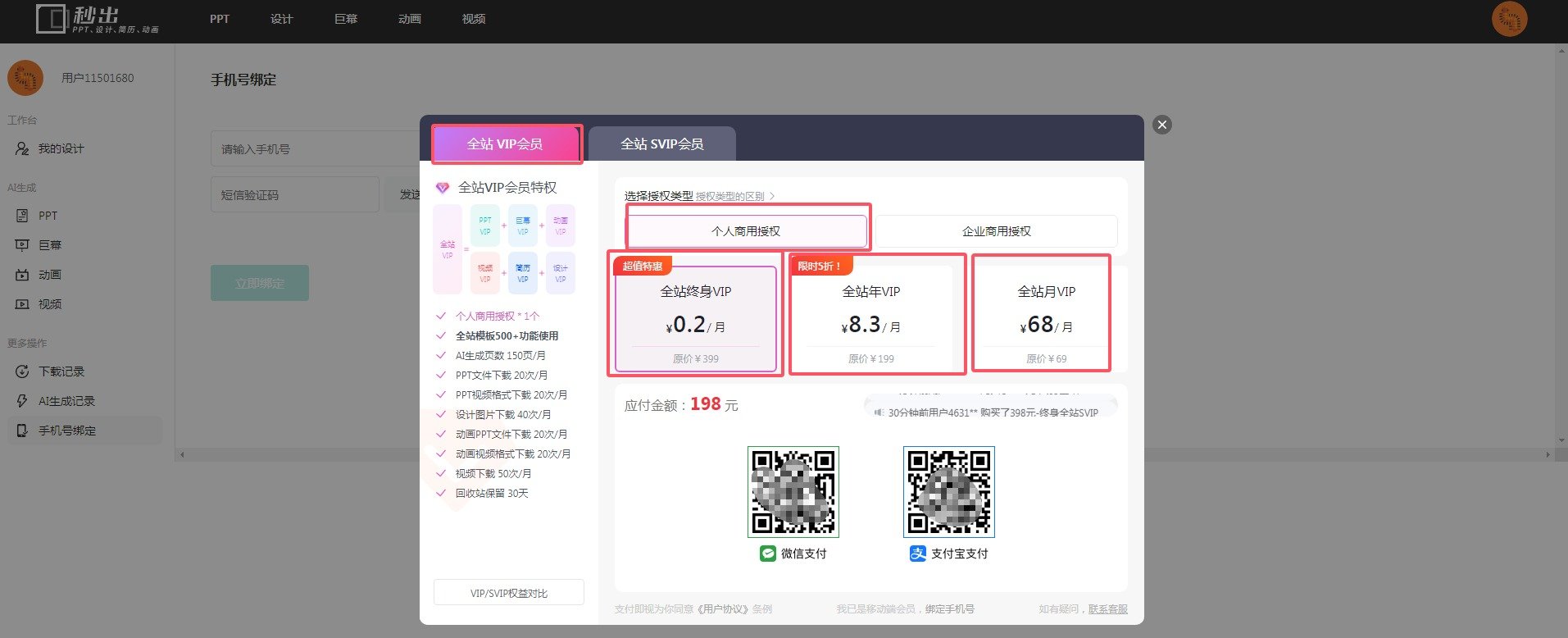Click the 绑定手机号 link in the popup
Viewport: 1568px width, 638px height.
pos(950,609)
